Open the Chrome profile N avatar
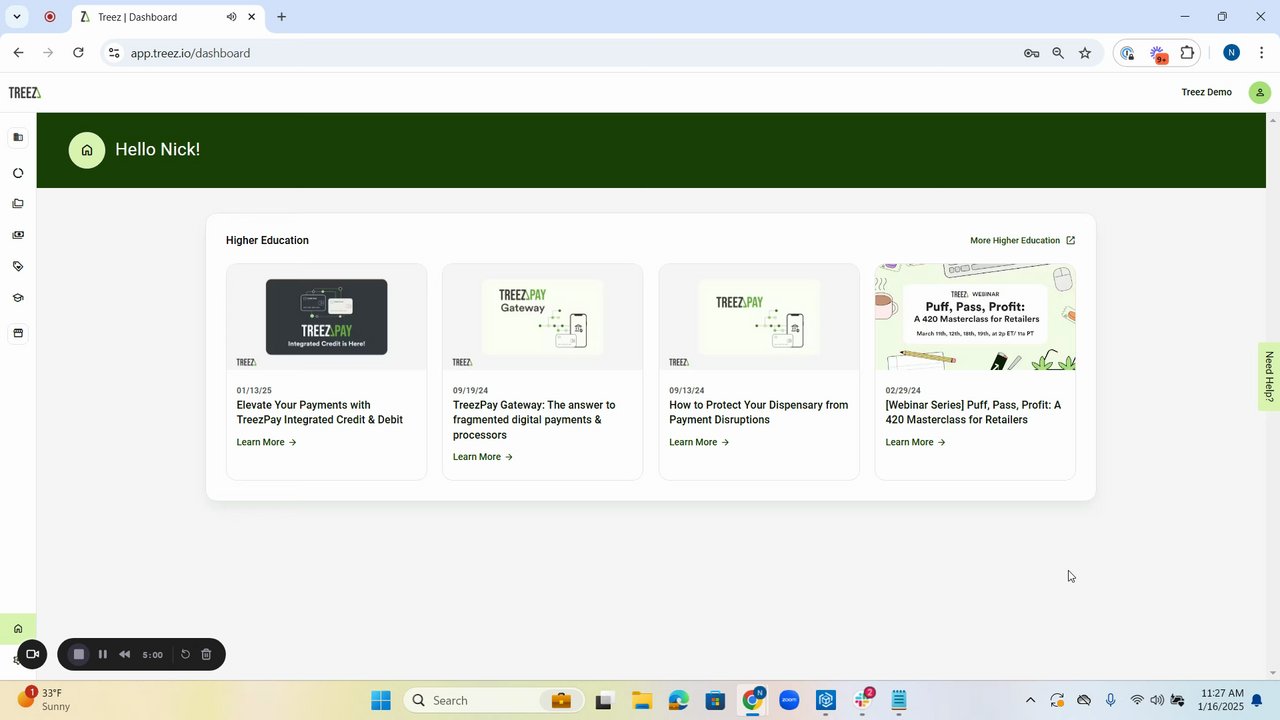 click(x=1231, y=53)
